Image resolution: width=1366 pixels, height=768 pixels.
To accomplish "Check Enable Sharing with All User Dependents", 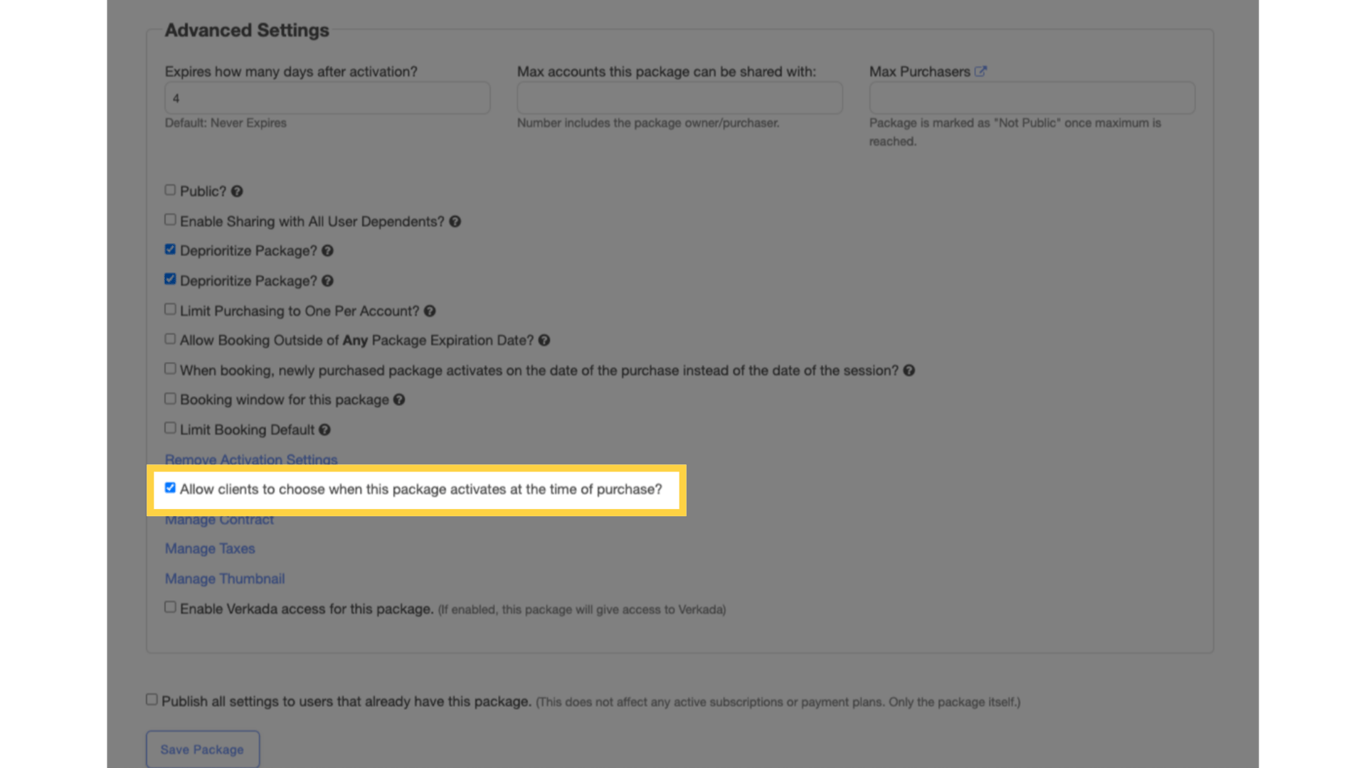I will (x=170, y=219).
